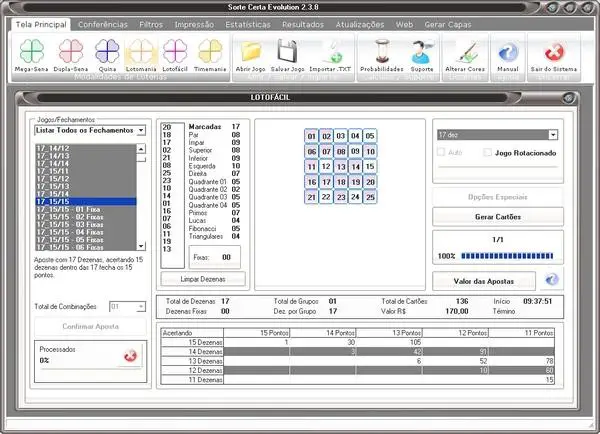600x434 pixels.
Task: Select the Quina lottery icon
Action: pos(107,51)
